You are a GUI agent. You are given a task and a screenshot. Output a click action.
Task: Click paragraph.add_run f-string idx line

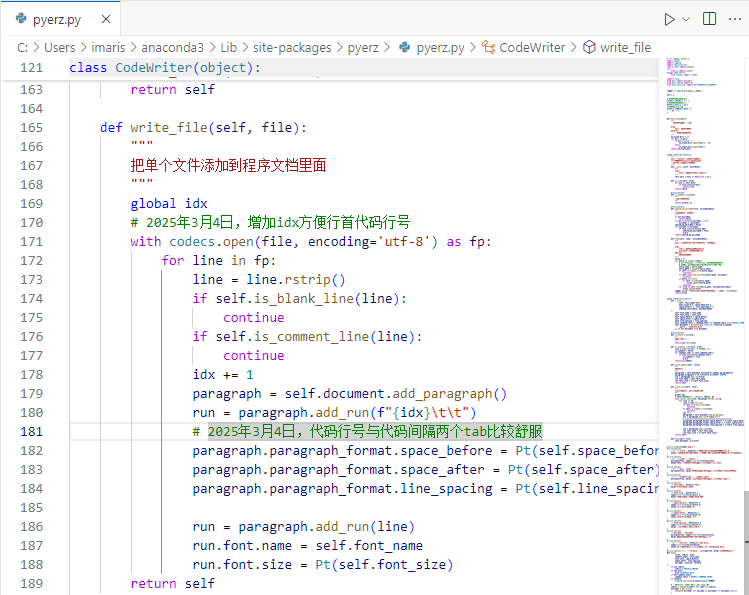[x=334, y=413]
